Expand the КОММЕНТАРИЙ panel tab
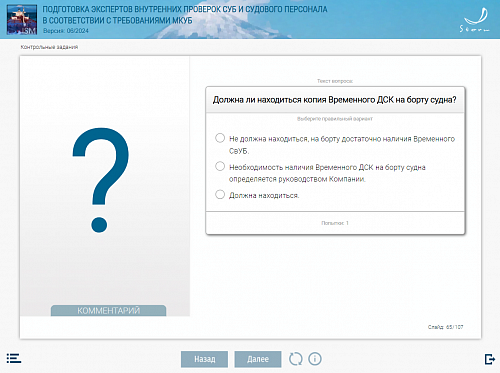Screen dimensions: 500x373 [108, 310]
